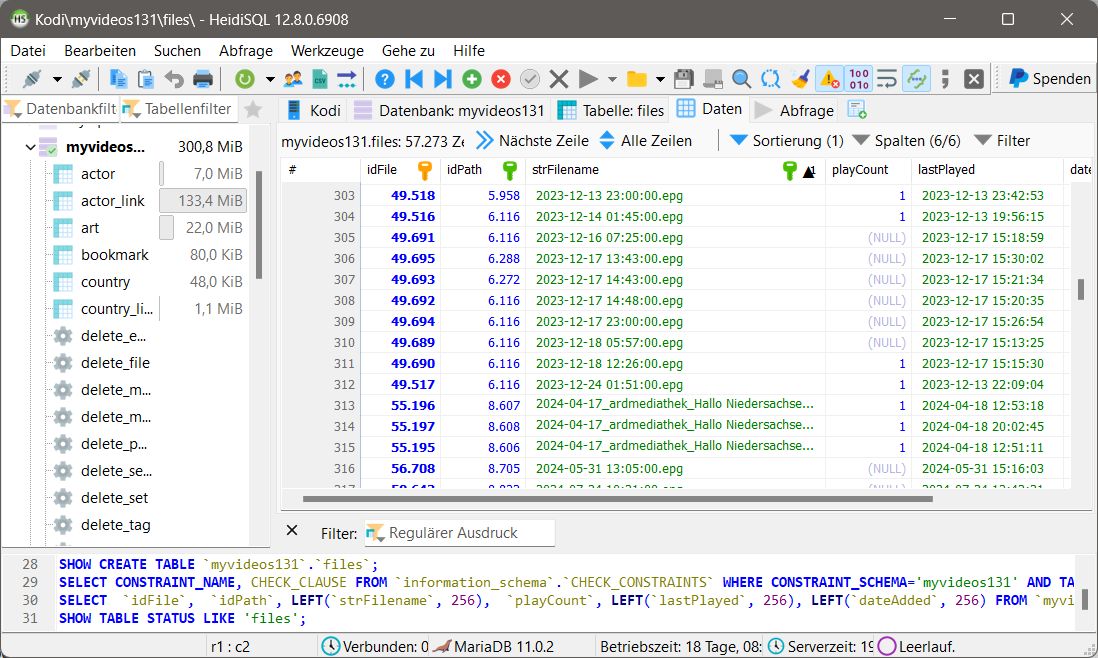The image size is (1098, 658).
Task: Select the actor_link table in tree
Action: tap(113, 201)
